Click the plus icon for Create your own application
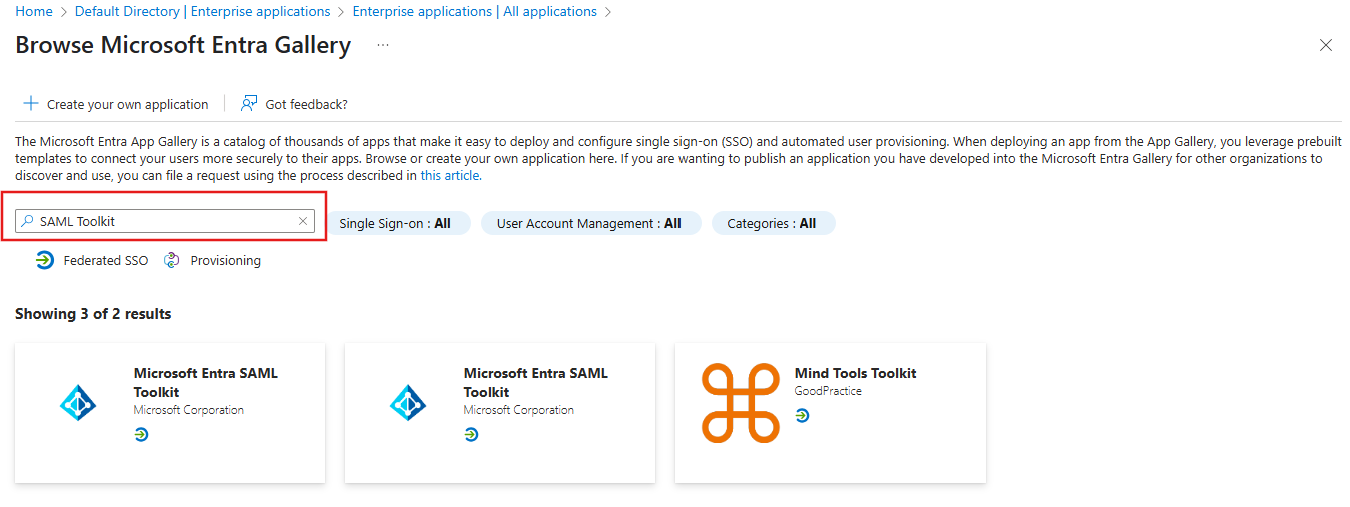 tap(31, 104)
